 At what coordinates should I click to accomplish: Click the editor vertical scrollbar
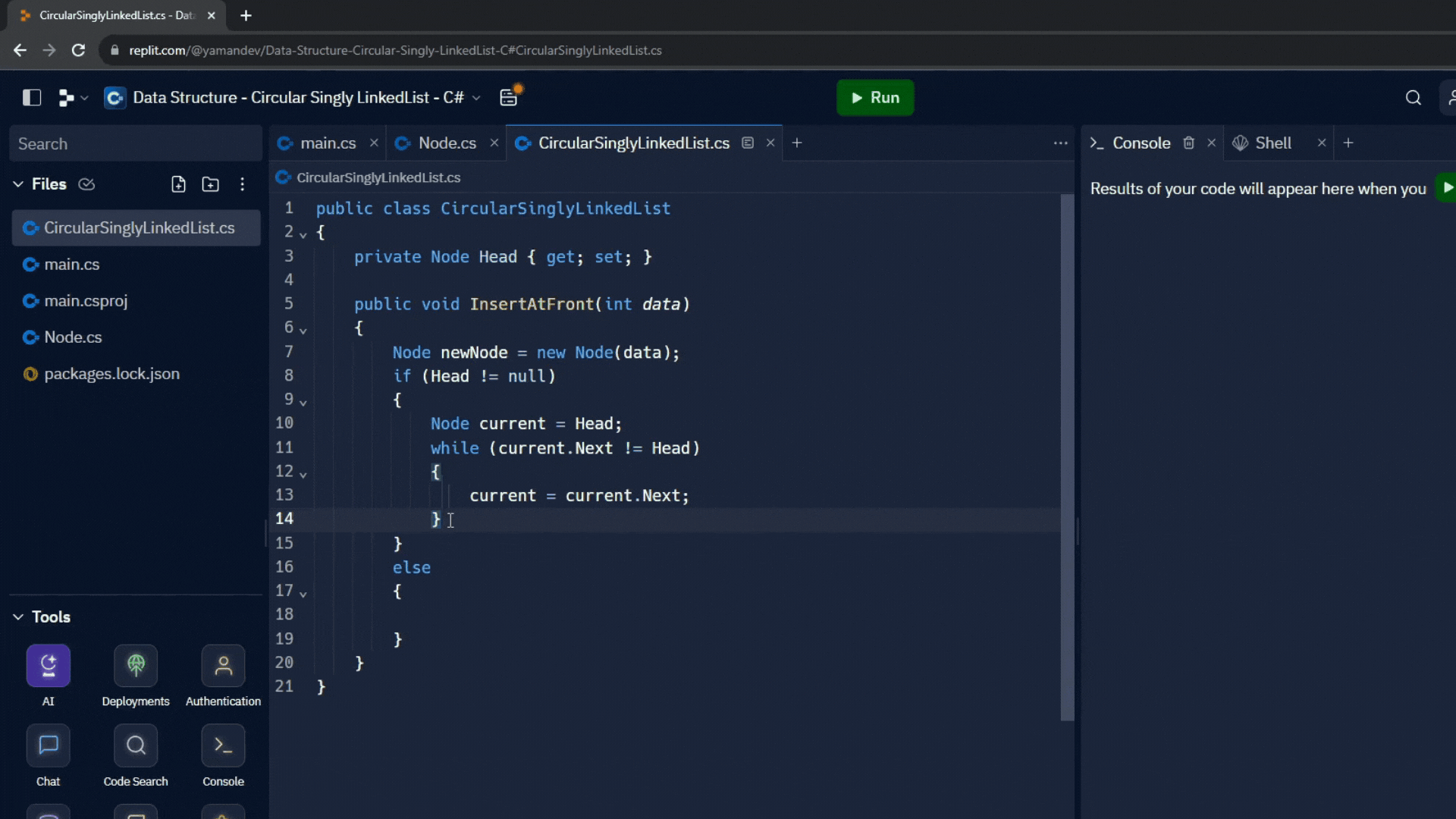1067,455
